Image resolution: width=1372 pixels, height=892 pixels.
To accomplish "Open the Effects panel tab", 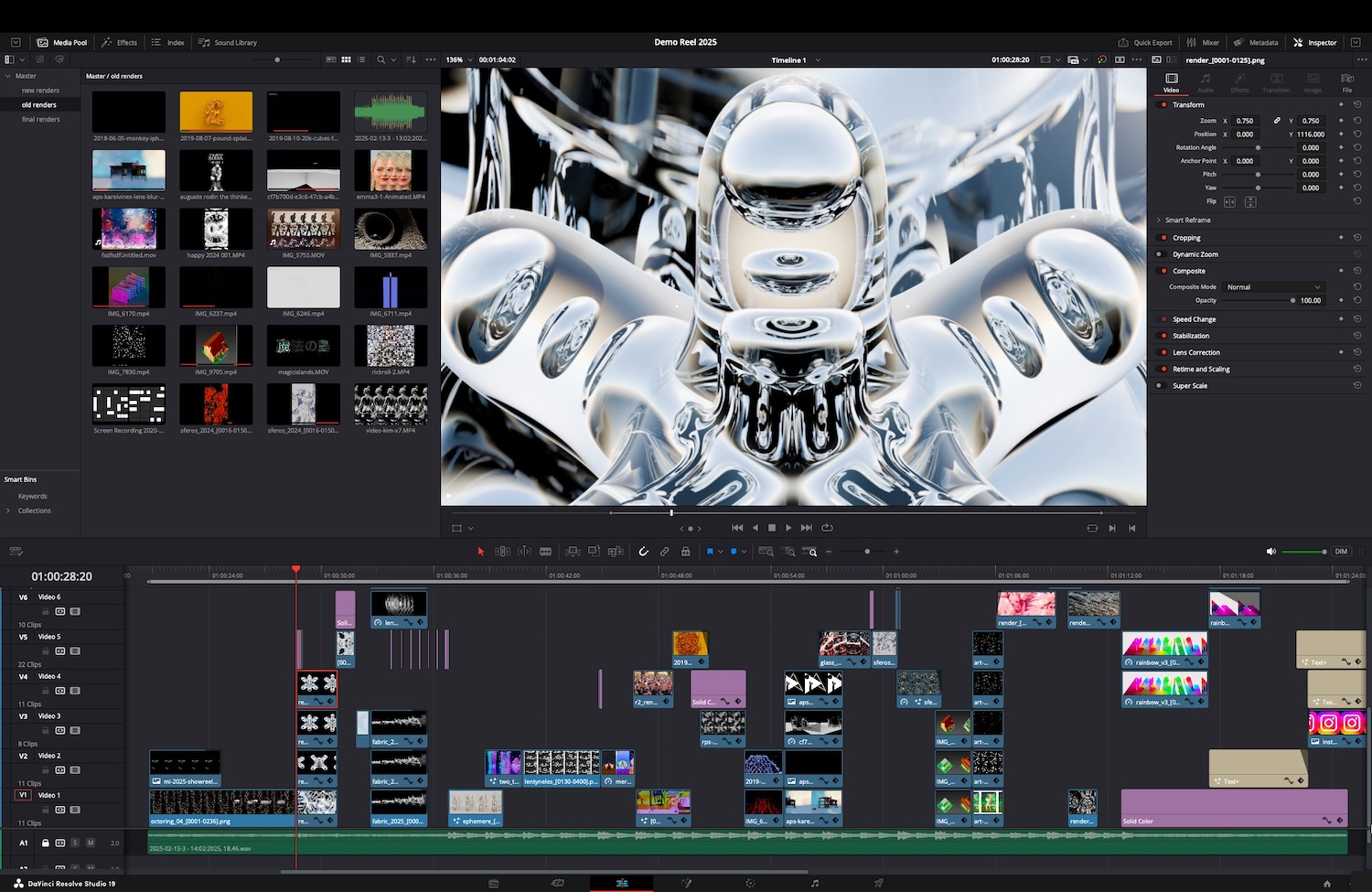I will click(x=120, y=42).
